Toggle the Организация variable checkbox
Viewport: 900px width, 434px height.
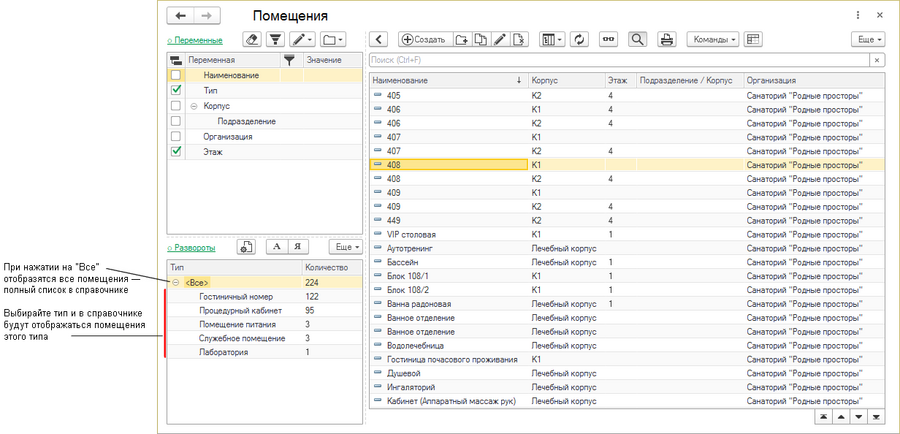pos(176,137)
